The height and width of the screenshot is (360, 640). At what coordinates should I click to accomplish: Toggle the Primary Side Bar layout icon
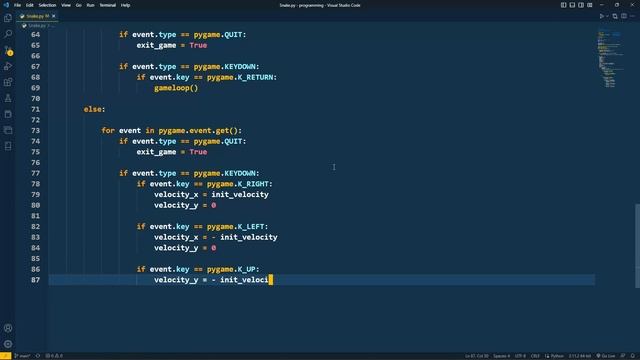(563, 5)
